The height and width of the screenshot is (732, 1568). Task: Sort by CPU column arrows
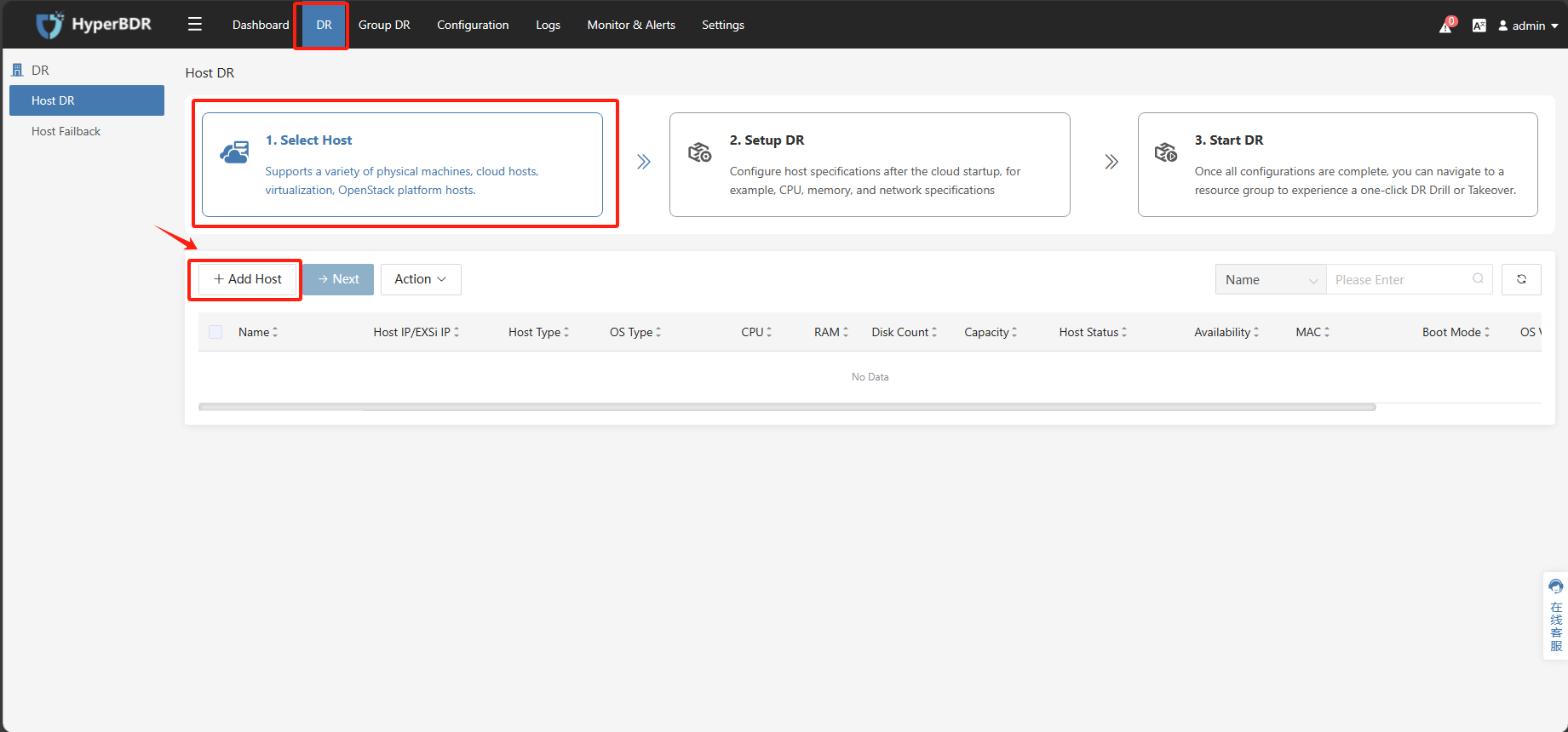coord(769,332)
